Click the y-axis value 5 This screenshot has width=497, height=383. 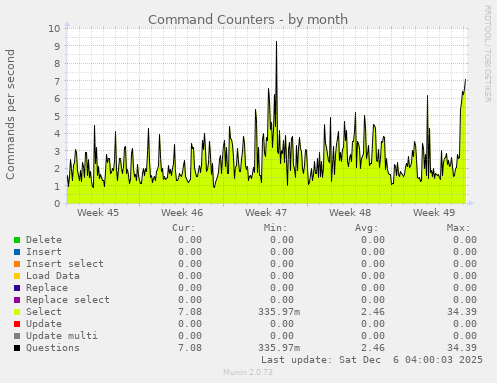[57, 116]
